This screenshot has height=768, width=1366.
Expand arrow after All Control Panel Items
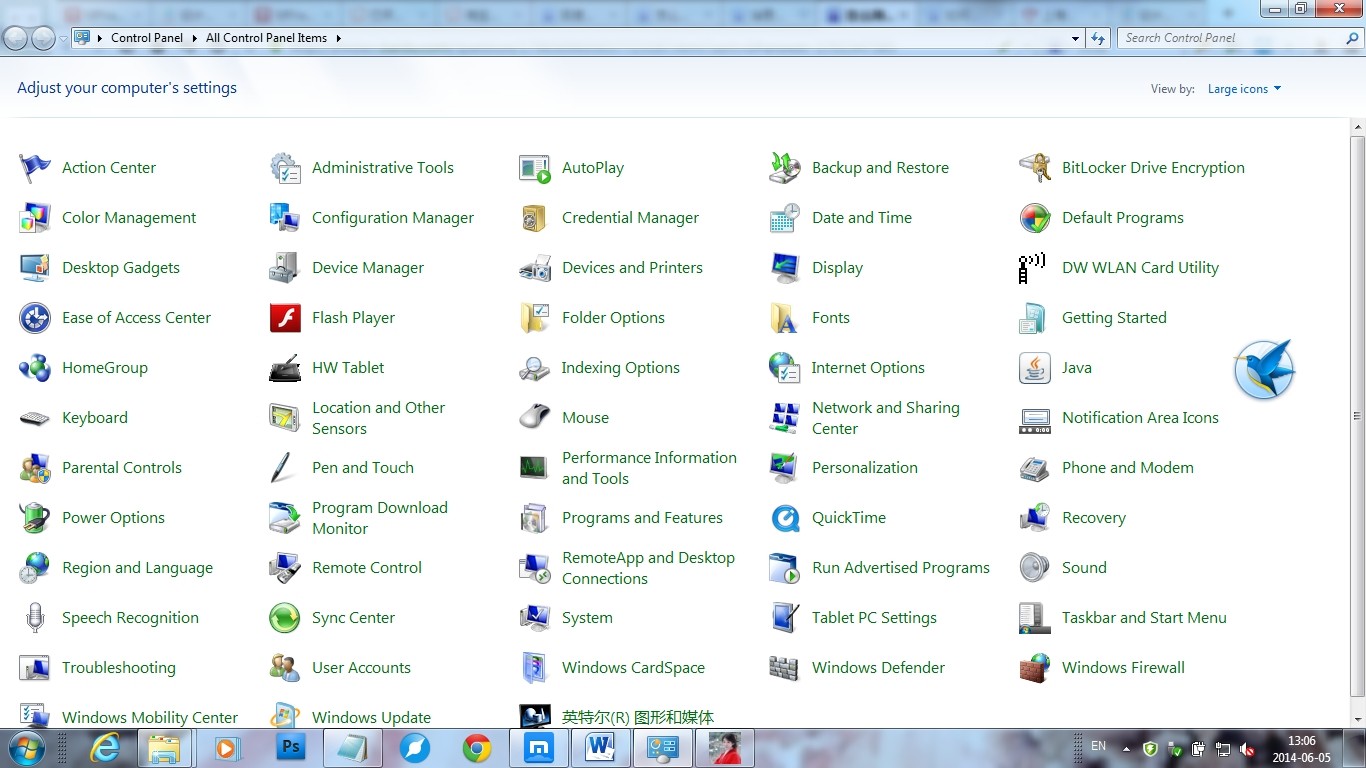point(338,38)
